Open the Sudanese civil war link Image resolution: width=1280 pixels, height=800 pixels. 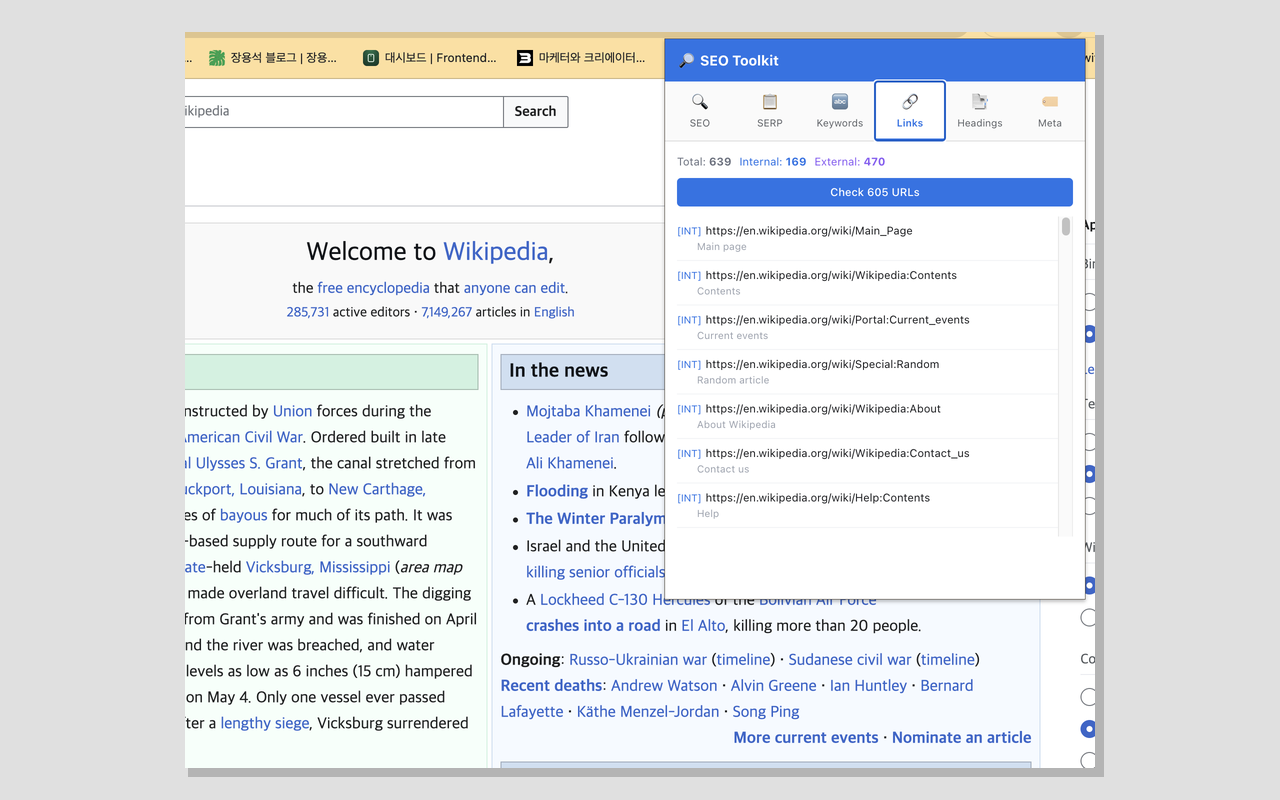[x=850, y=659]
